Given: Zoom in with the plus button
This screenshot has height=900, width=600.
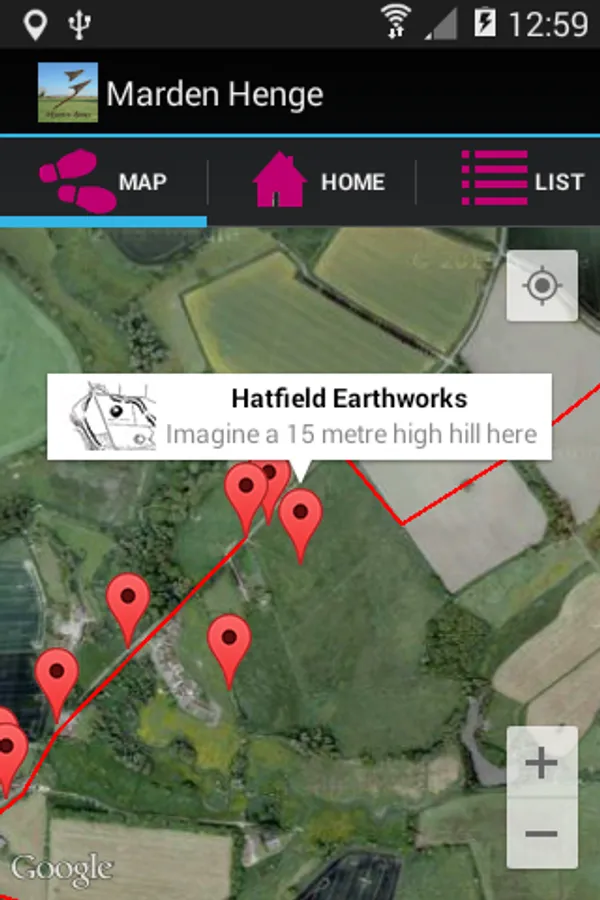Looking at the screenshot, I should tap(542, 762).
